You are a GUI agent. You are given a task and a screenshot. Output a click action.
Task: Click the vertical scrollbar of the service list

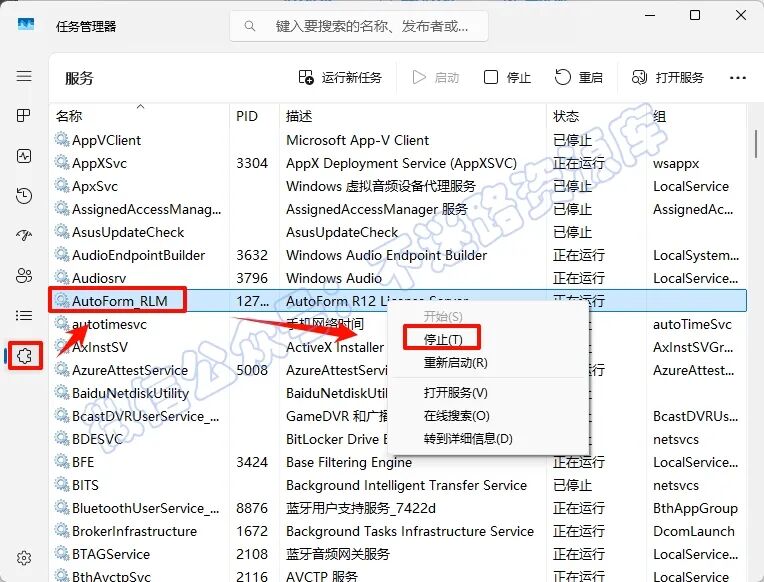756,144
